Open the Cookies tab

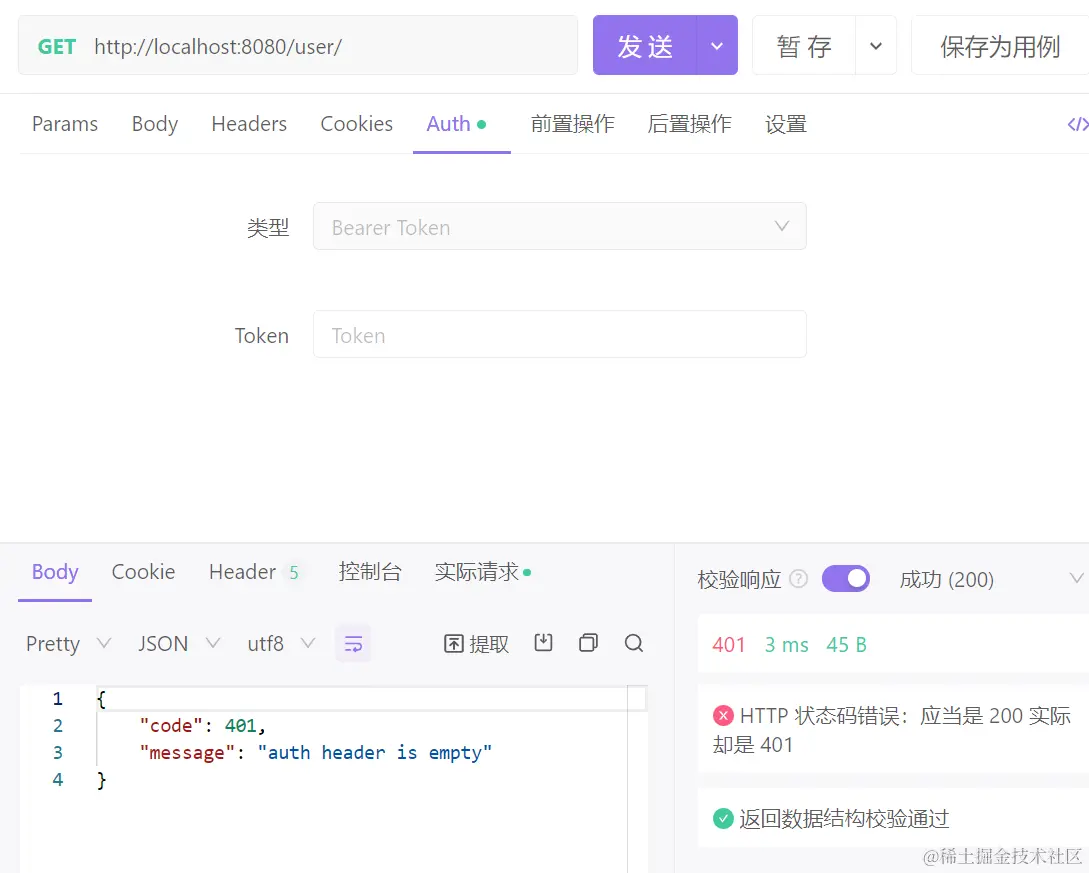click(356, 124)
